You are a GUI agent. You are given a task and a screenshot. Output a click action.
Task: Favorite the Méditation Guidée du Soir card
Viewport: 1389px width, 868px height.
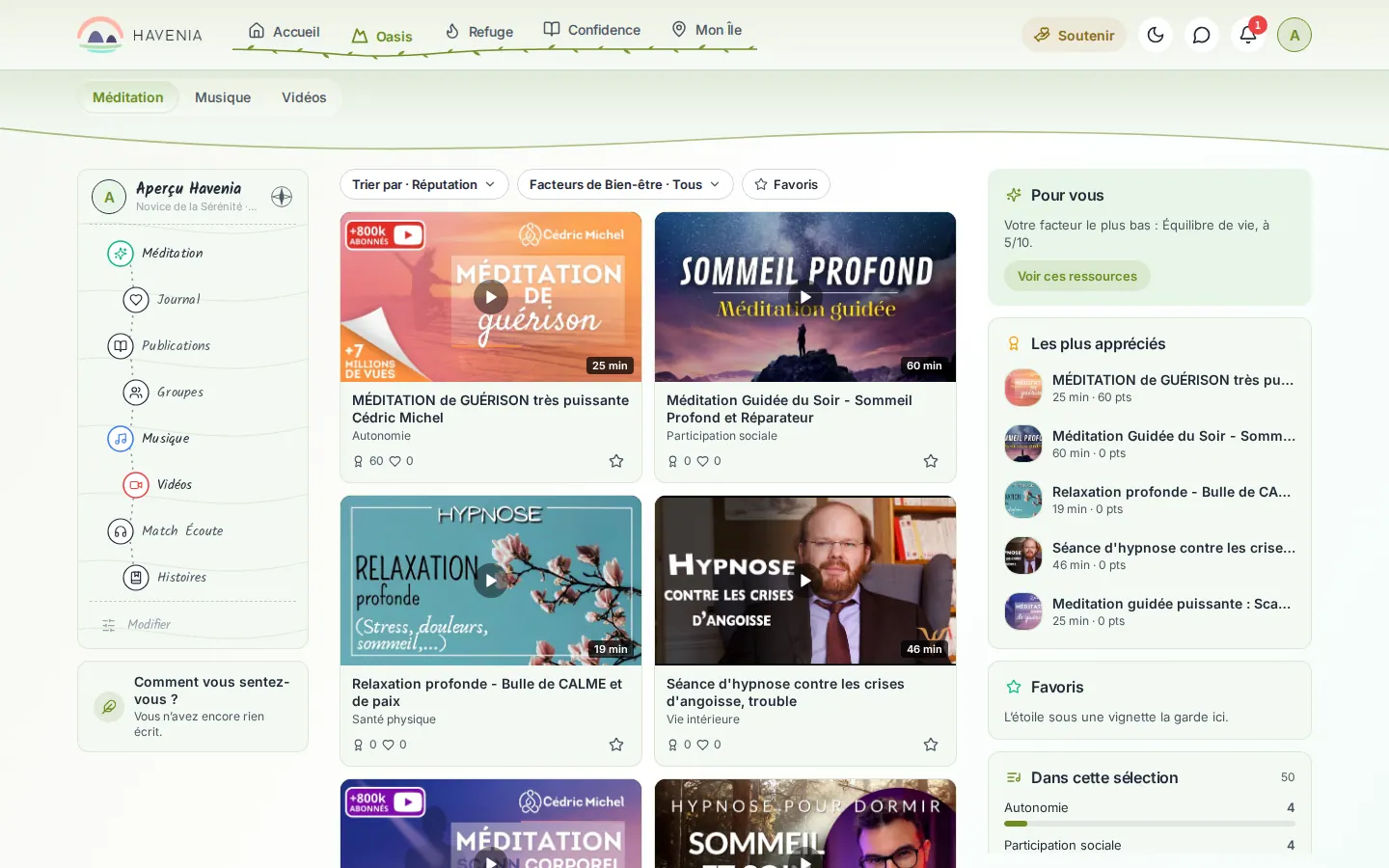tap(931, 461)
